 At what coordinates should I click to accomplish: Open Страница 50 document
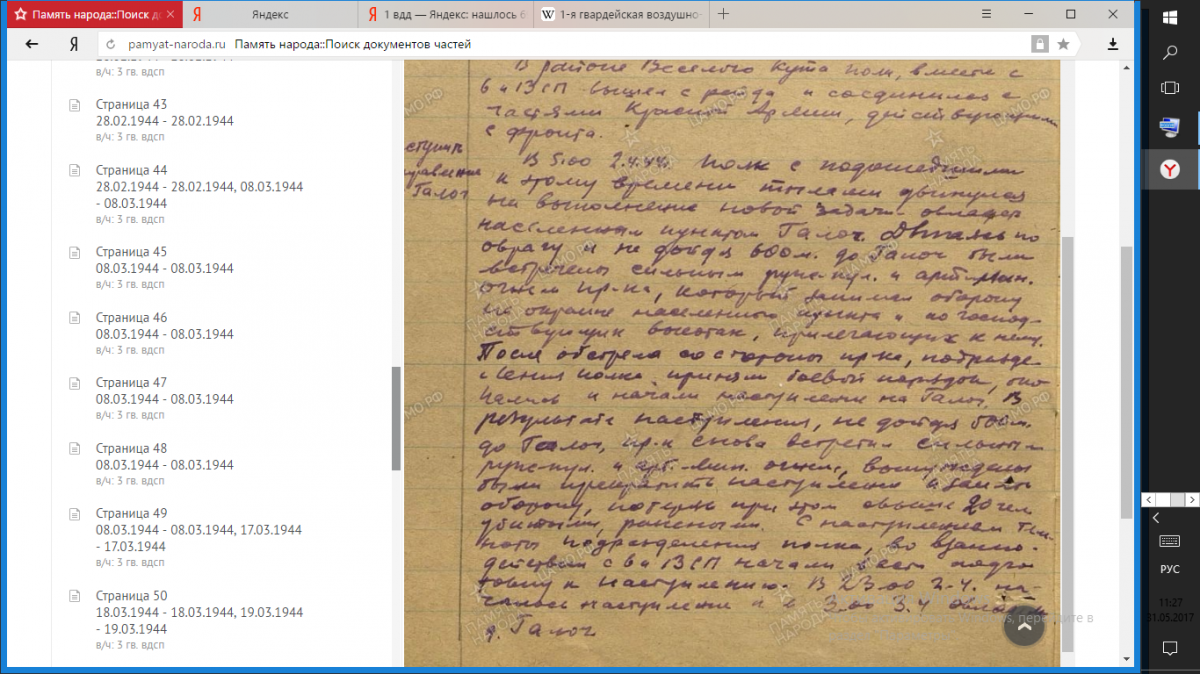[x=131, y=595]
